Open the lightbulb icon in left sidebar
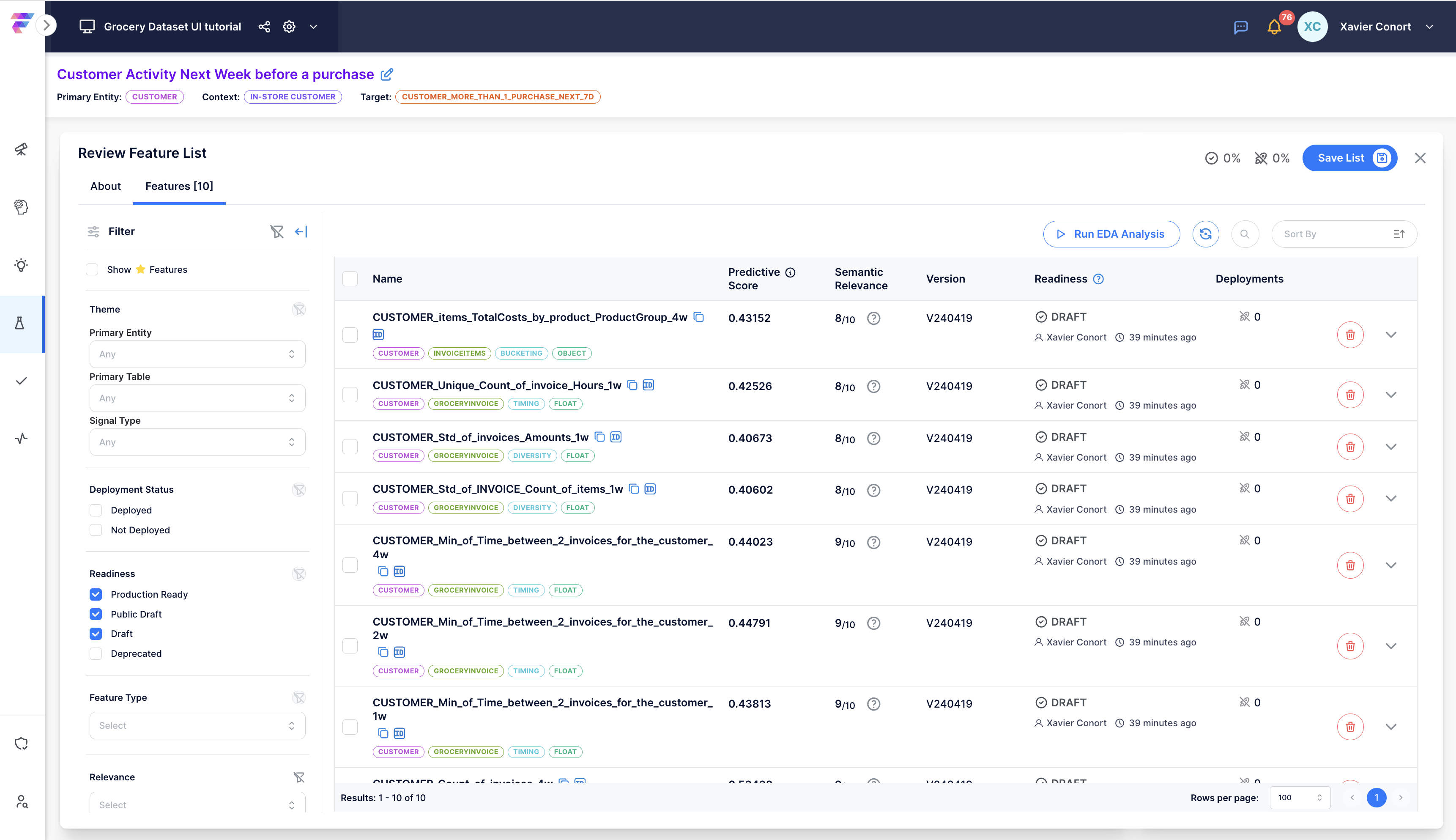Viewport: 1456px width, 840px height. [x=21, y=265]
